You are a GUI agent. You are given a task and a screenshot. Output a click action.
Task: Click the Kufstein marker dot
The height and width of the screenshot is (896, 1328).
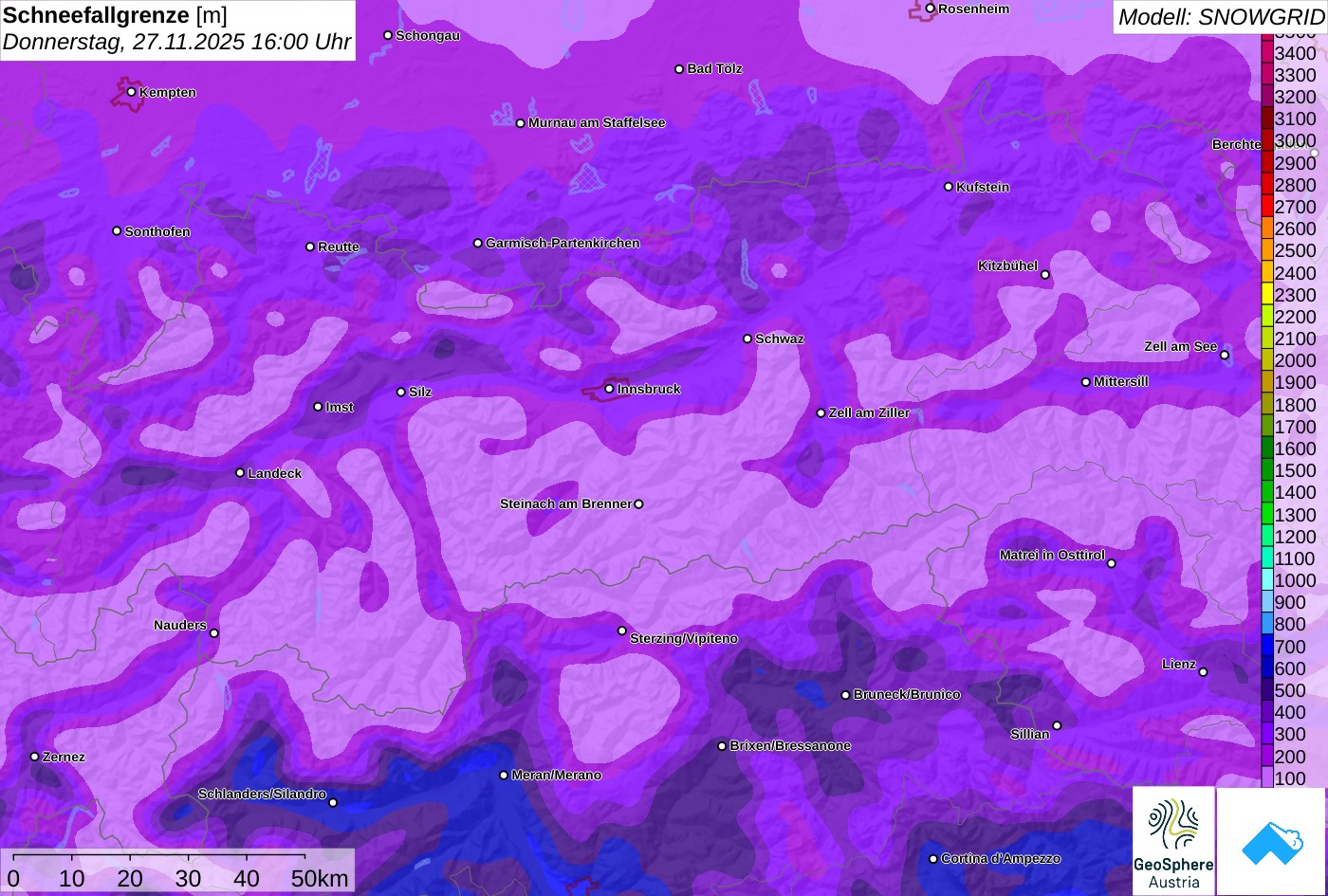[x=949, y=187]
